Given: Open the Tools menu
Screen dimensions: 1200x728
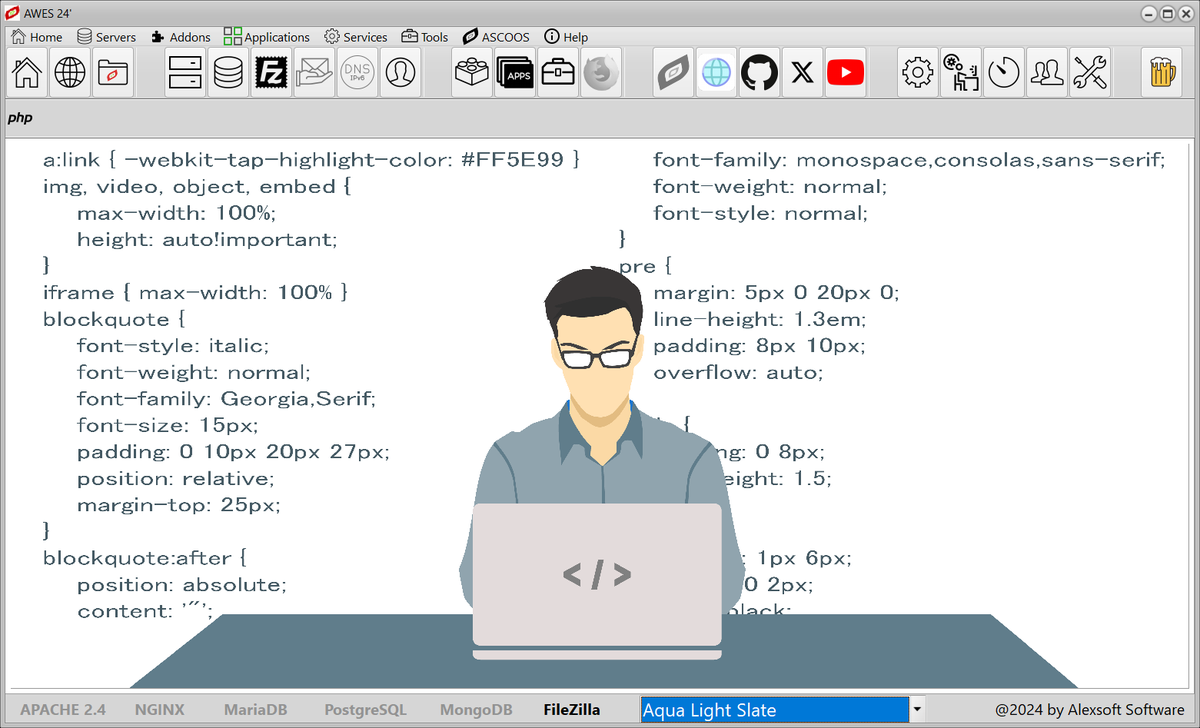Looking at the screenshot, I should point(424,36).
